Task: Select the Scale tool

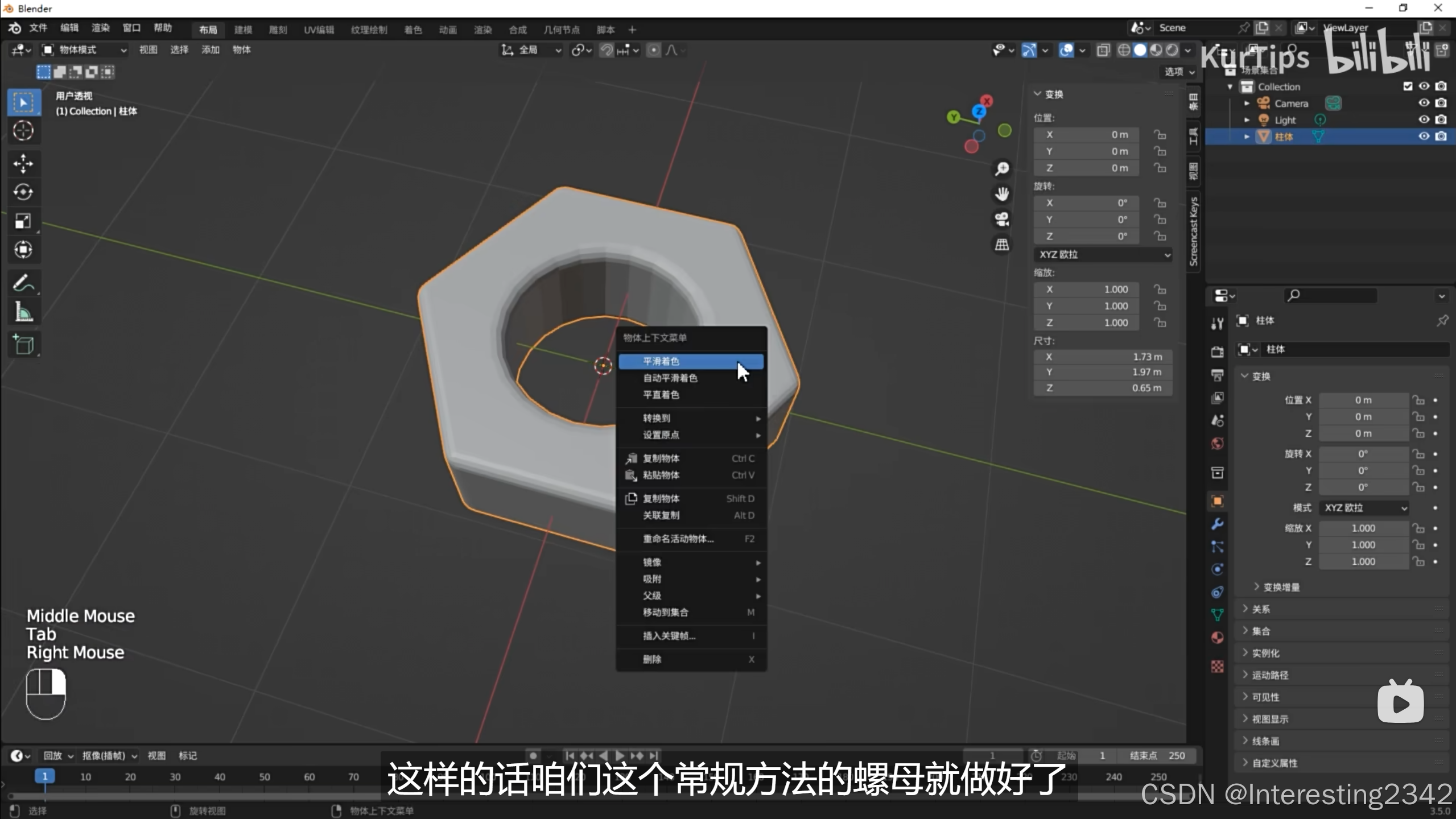Action: [x=23, y=221]
